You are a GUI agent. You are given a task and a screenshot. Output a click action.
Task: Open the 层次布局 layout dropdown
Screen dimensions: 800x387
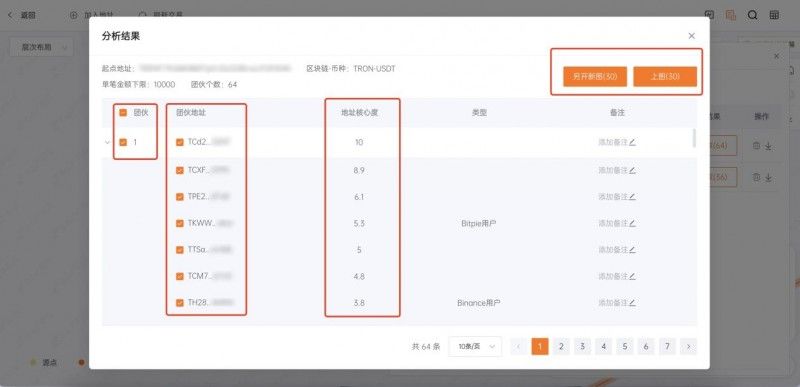tap(42, 47)
